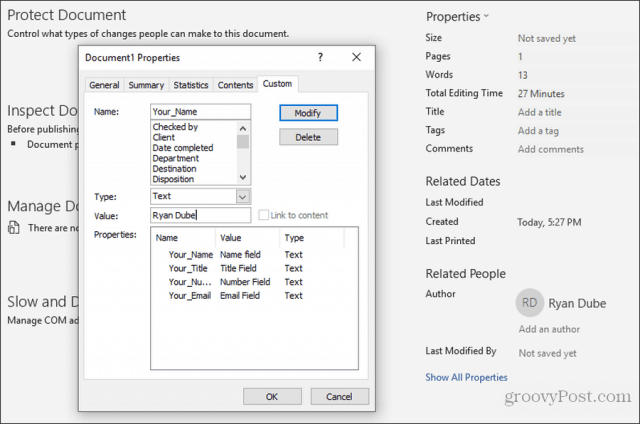This screenshot has width=640, height=424.
Task: Click the Name column header
Action: pyautogui.click(x=184, y=238)
